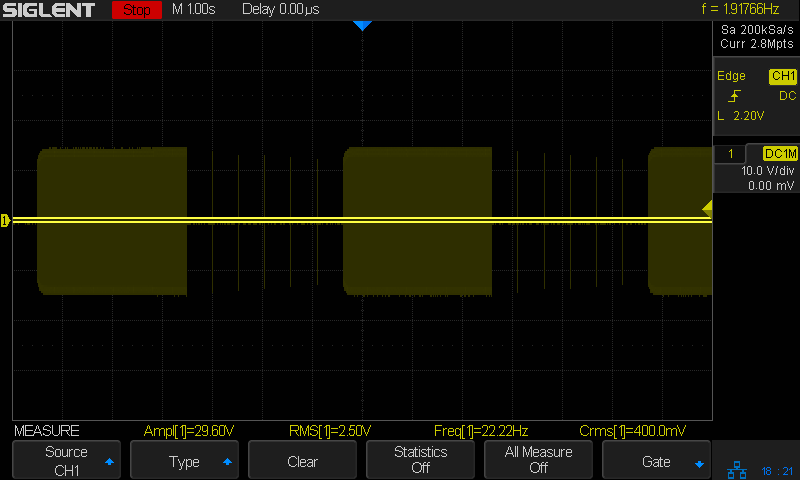Click the M 1.00s timebase readout
The width and height of the screenshot is (800, 480).
coord(193,9)
